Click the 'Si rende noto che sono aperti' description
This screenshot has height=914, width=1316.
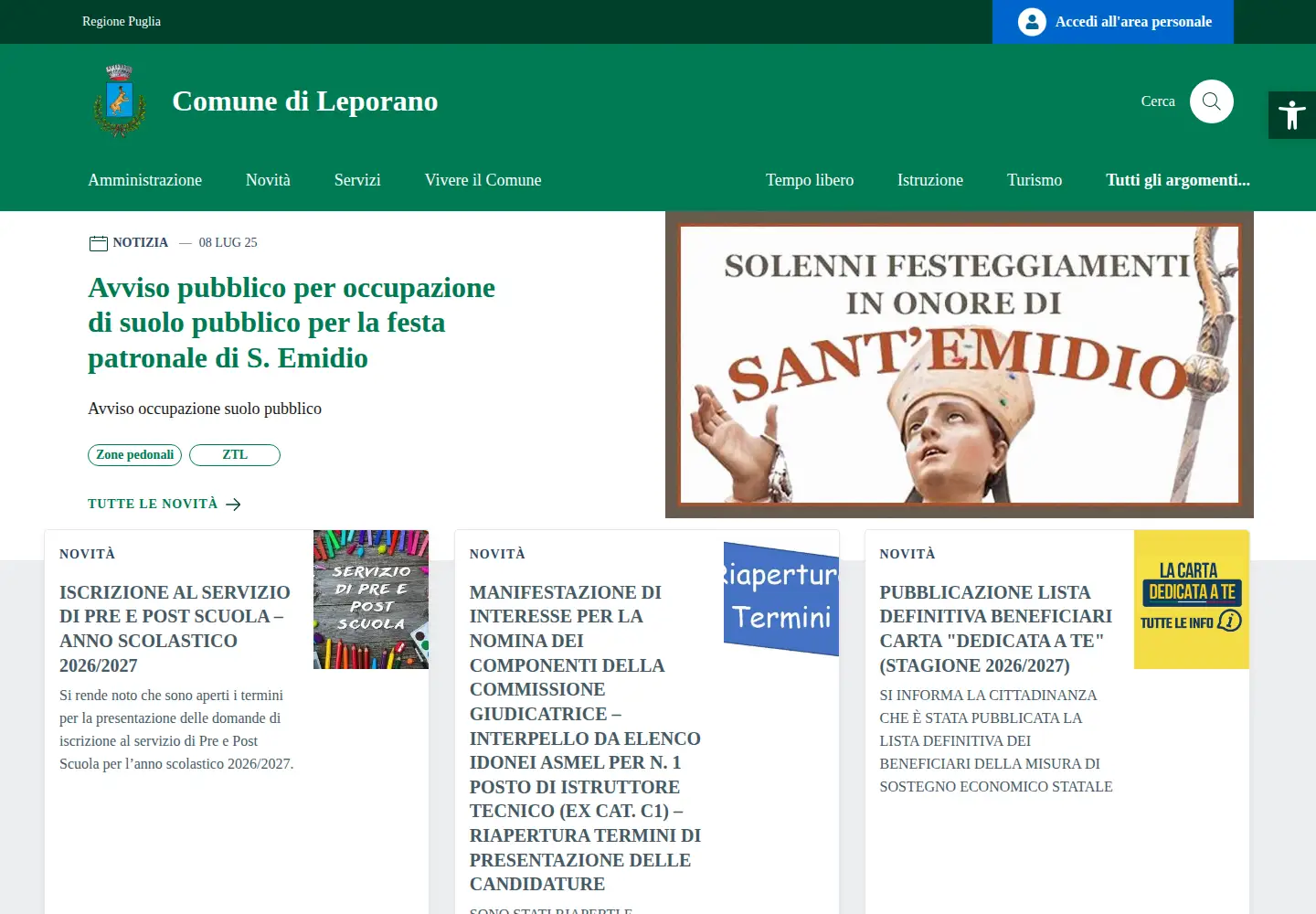coord(176,729)
